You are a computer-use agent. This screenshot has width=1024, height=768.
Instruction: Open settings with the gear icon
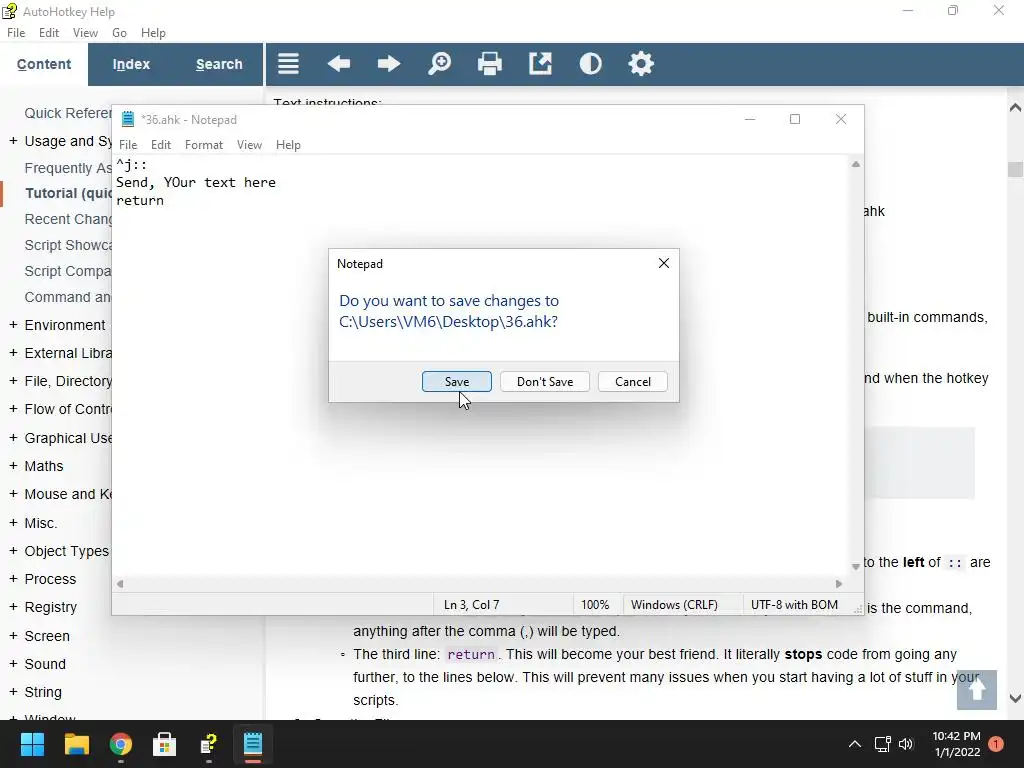[641, 64]
